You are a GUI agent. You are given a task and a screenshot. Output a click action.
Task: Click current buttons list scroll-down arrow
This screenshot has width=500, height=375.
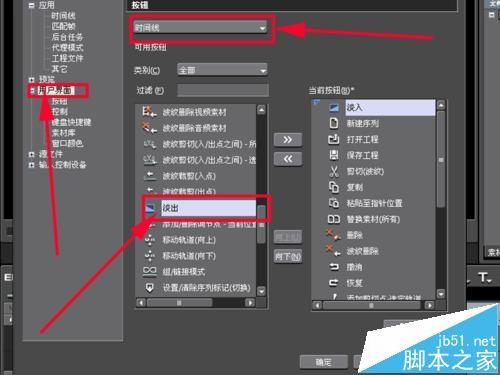coord(441,294)
